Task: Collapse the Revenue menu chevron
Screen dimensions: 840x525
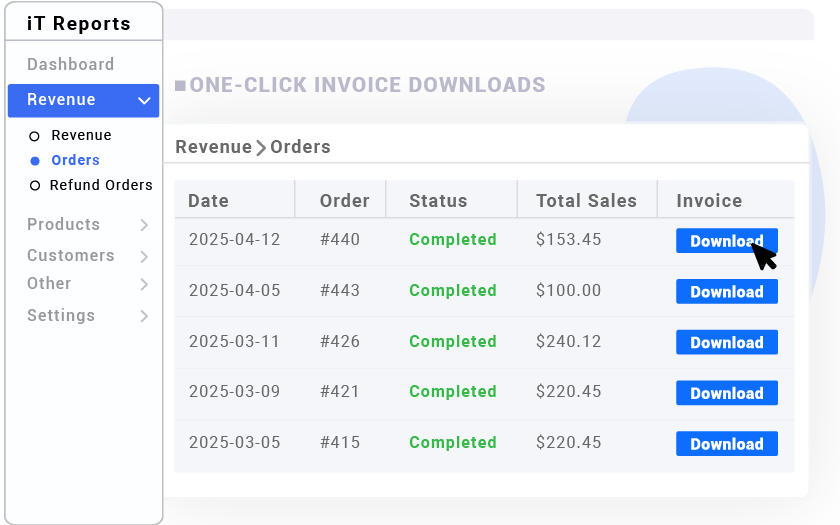Action: [x=144, y=100]
